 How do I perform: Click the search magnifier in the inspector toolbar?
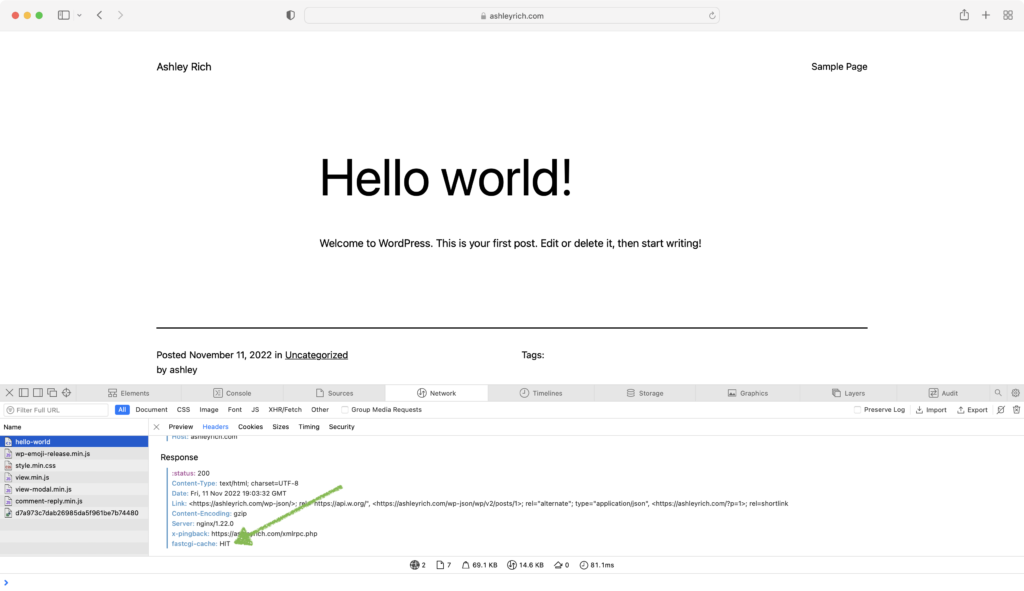[x=998, y=393]
